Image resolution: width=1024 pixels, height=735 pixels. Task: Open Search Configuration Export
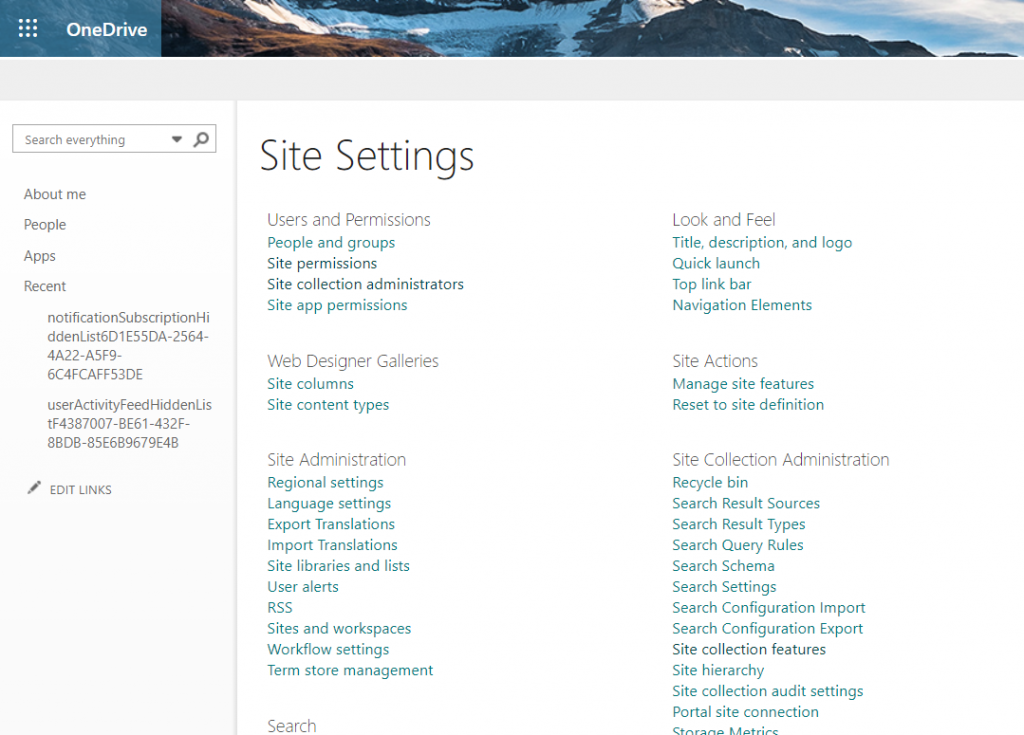click(768, 629)
